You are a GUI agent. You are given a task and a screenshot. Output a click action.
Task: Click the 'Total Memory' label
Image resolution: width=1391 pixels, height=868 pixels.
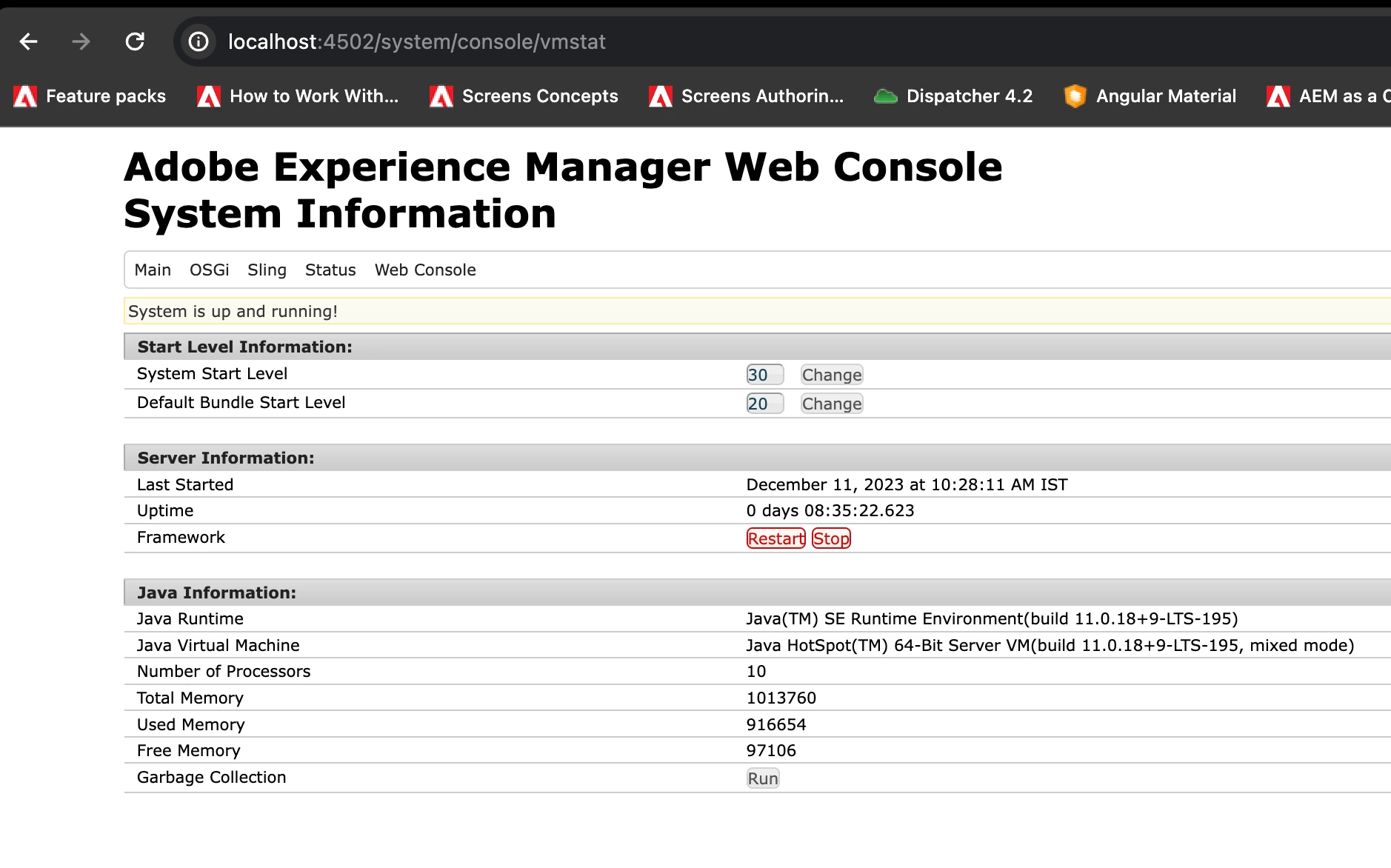pos(190,698)
